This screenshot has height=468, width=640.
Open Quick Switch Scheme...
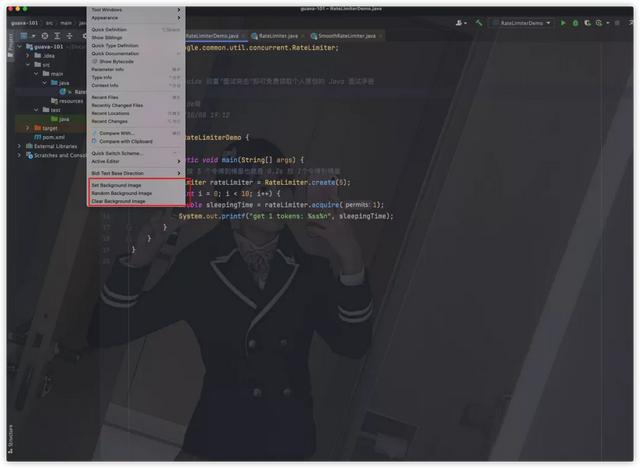(136, 153)
